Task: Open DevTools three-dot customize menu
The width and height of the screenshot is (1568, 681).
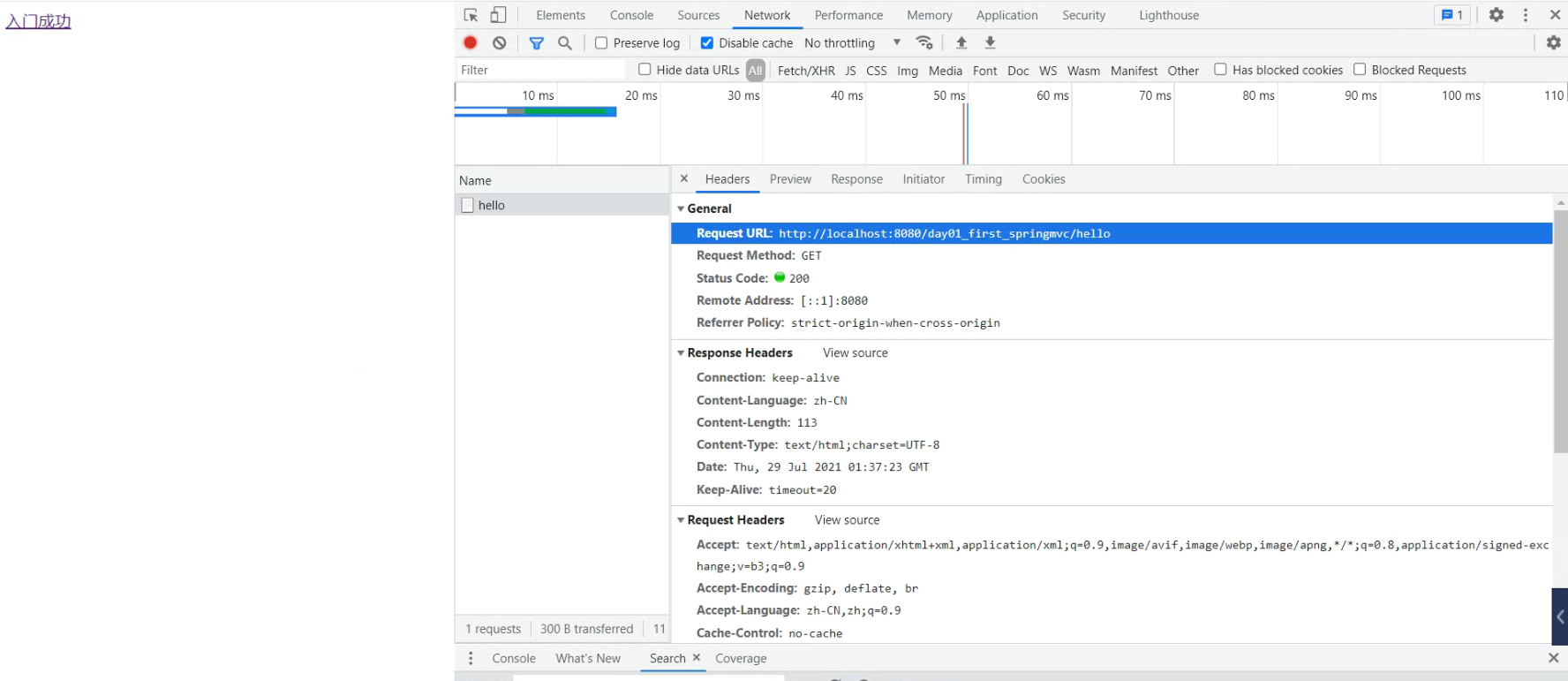Action: tap(1526, 15)
